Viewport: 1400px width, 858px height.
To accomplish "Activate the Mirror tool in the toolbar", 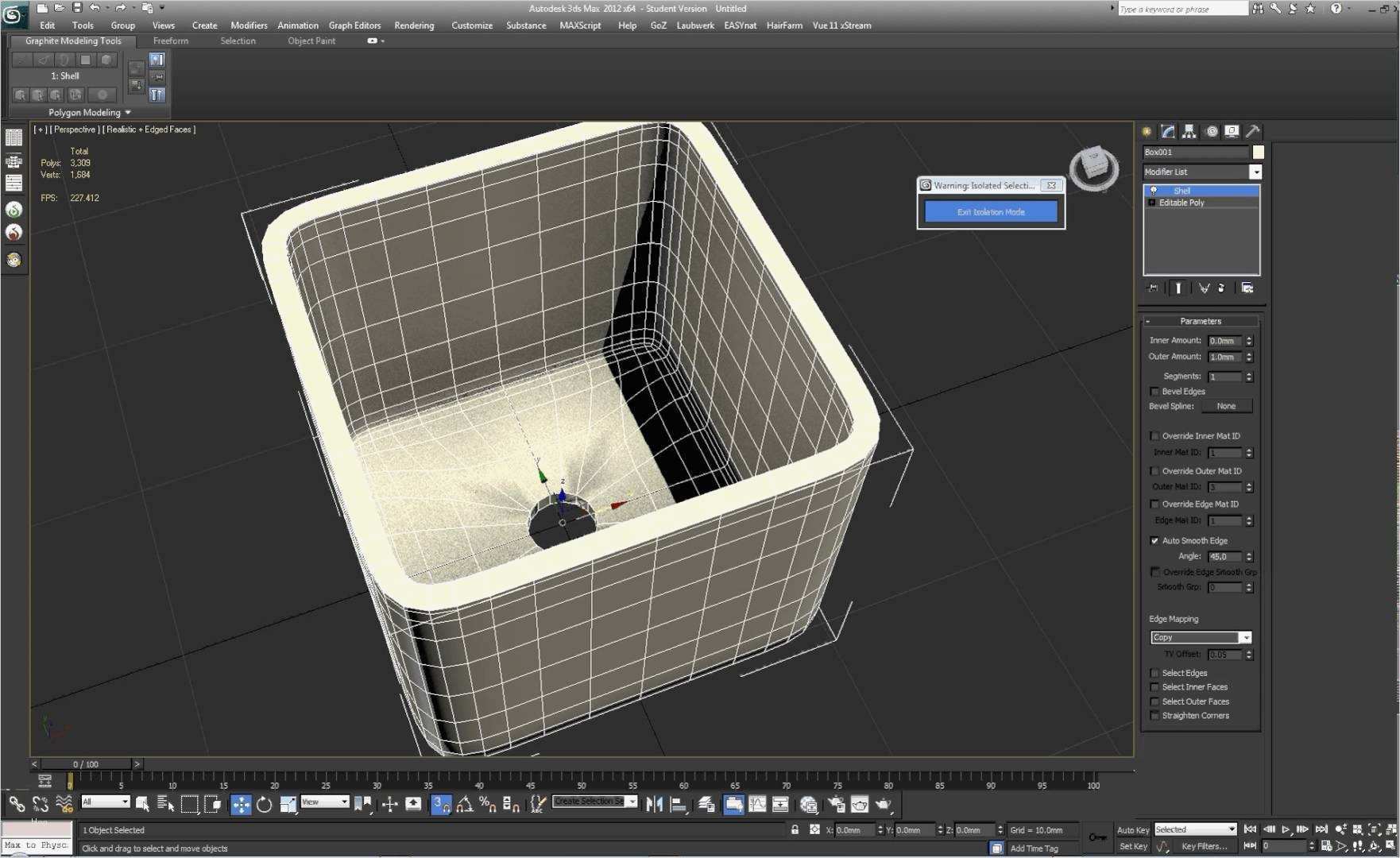I will coord(654,803).
